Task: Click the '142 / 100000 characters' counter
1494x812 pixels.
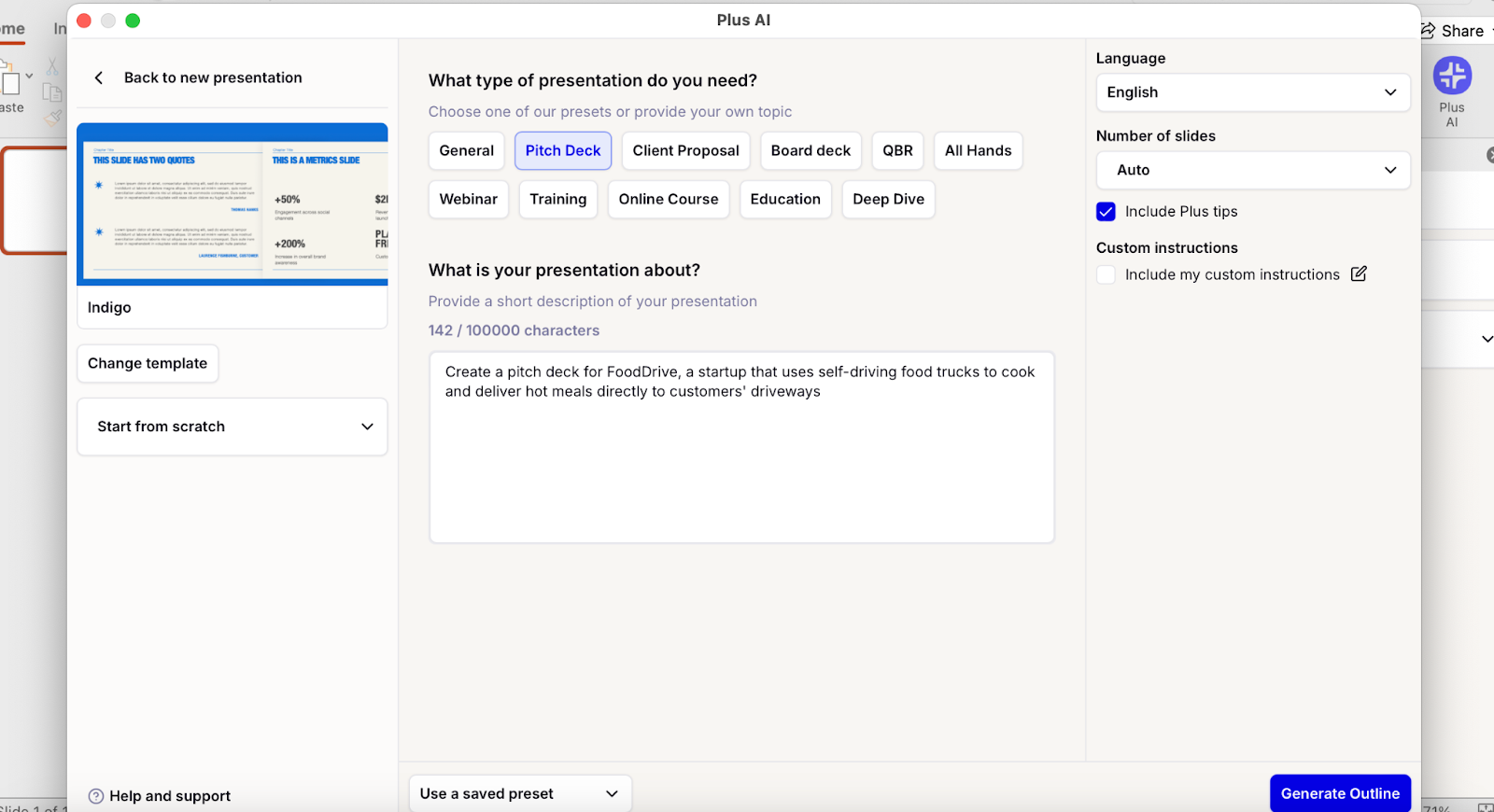Action: tap(514, 330)
